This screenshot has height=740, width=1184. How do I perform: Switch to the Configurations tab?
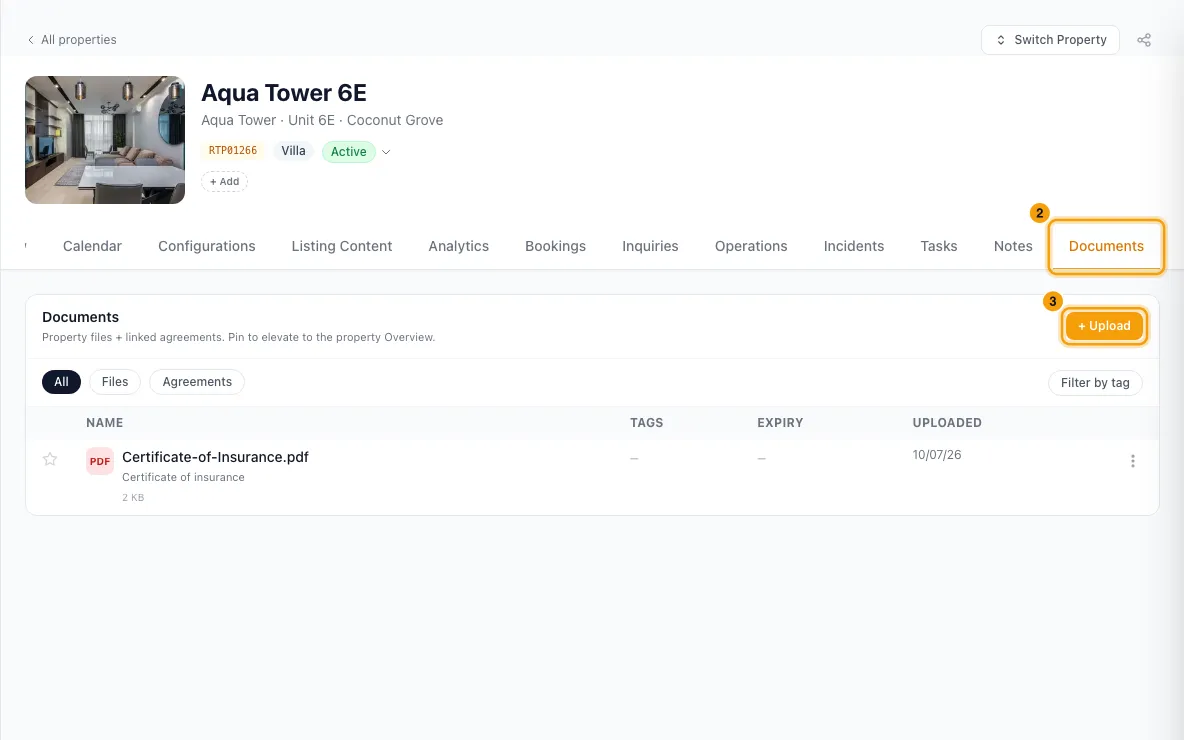pos(207,246)
